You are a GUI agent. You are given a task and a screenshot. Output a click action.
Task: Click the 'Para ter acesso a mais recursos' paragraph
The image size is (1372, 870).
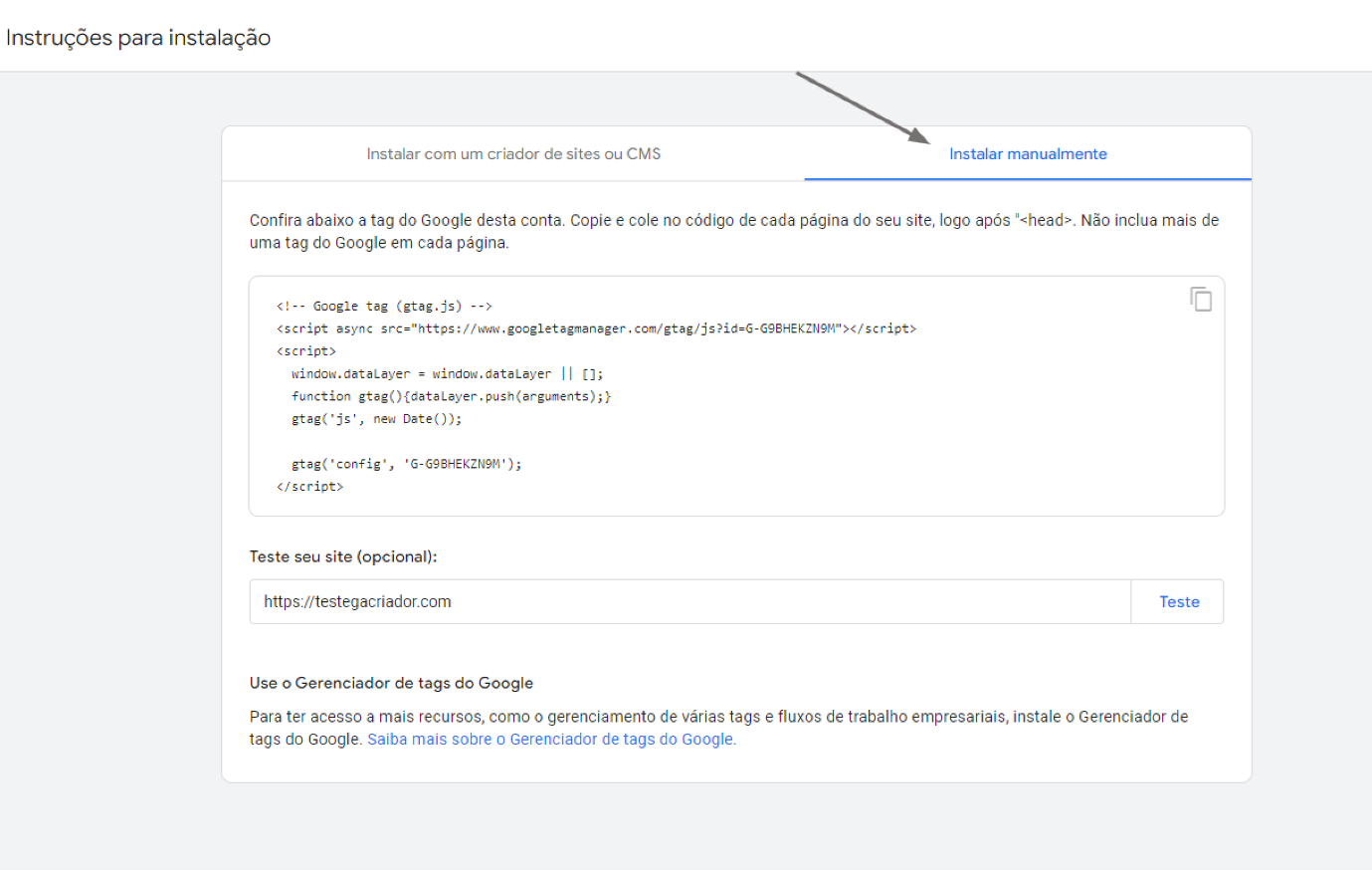(719, 728)
